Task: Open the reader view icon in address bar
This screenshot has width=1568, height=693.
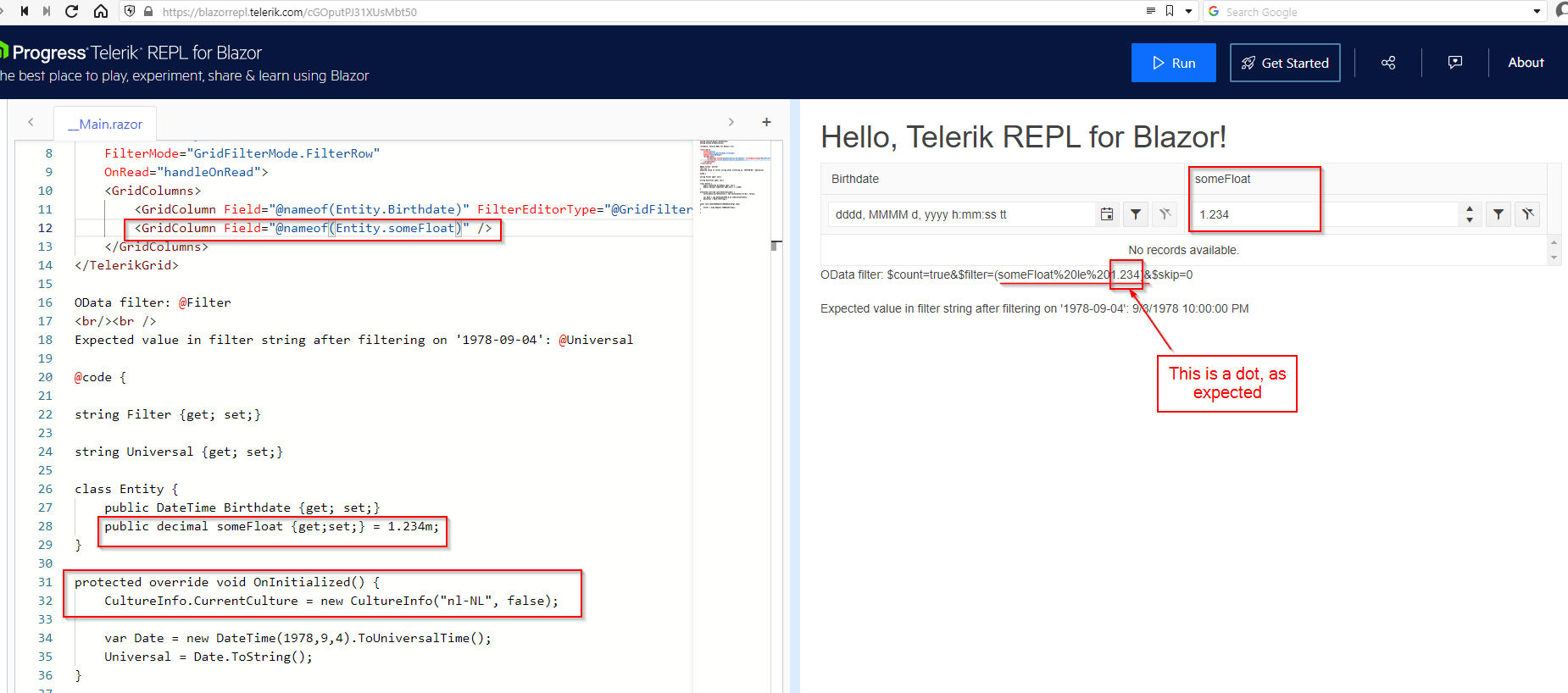Action: point(1150,11)
